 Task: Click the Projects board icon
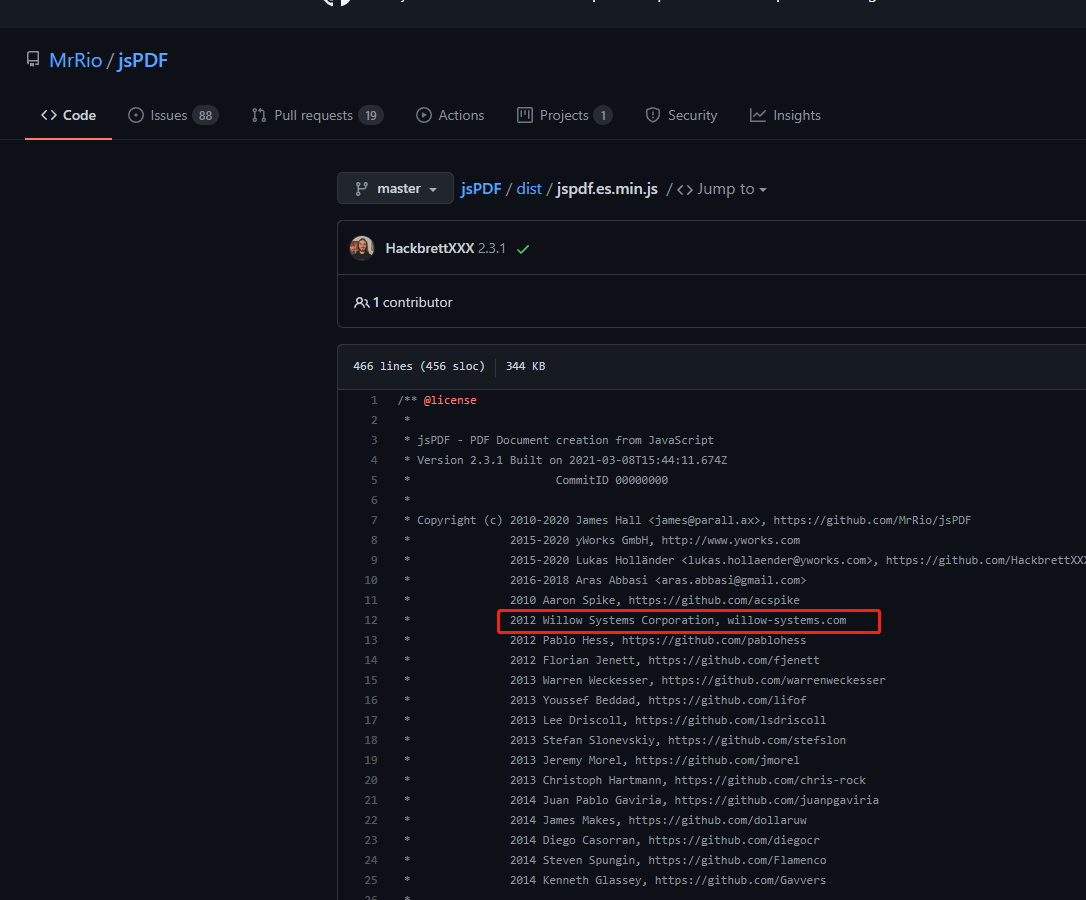pyautogui.click(x=525, y=115)
